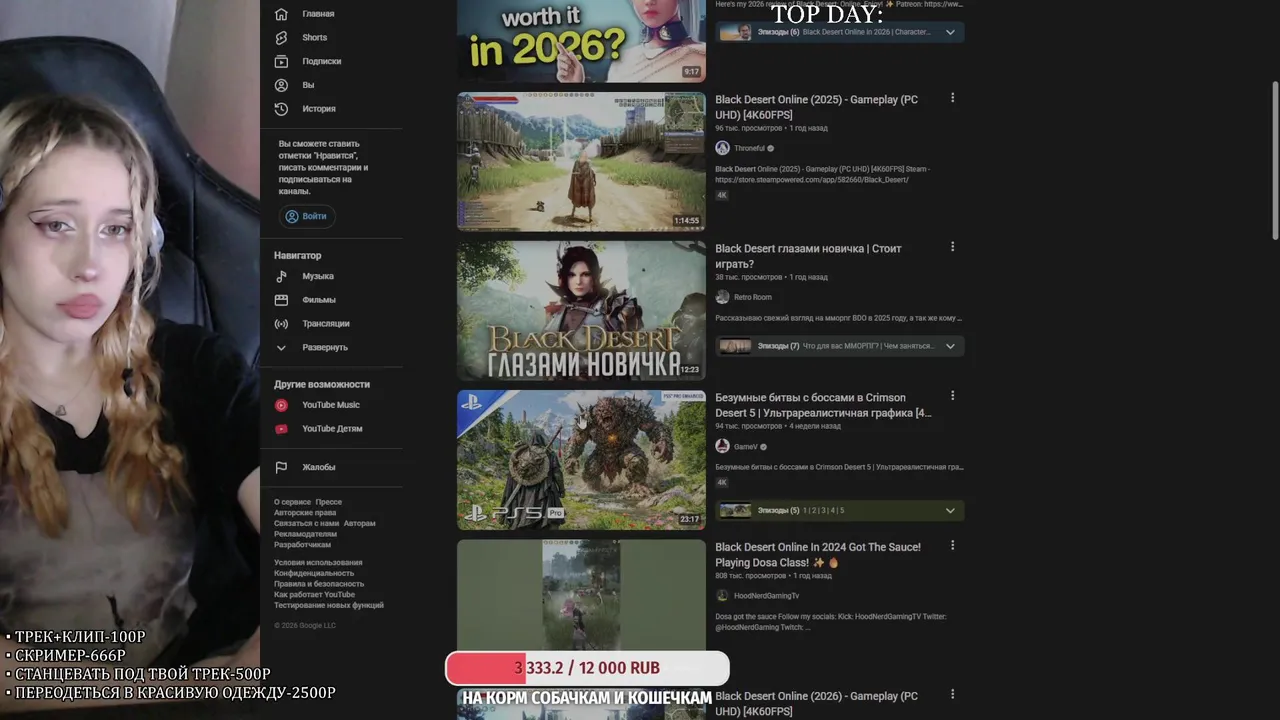Screen dimensions: 1280x720
Task: Open the Вы profile icon
Action: (281, 85)
